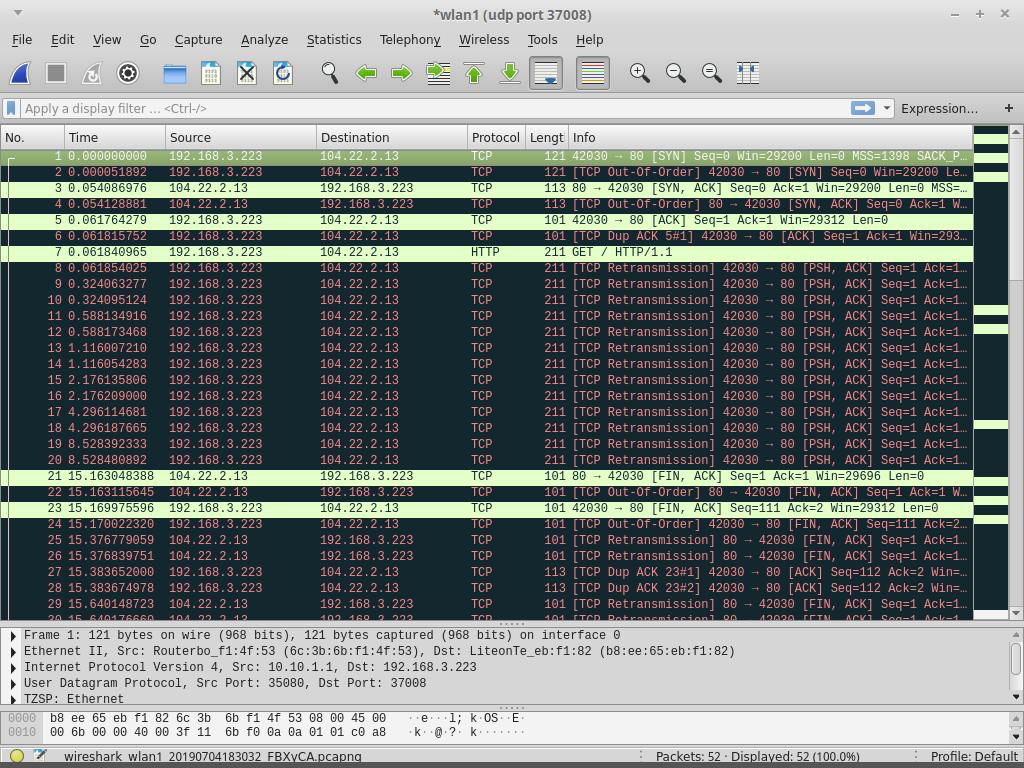Click the intelligent scrollbar minimap
The width and height of the screenshot is (1024, 768).
[991, 372]
